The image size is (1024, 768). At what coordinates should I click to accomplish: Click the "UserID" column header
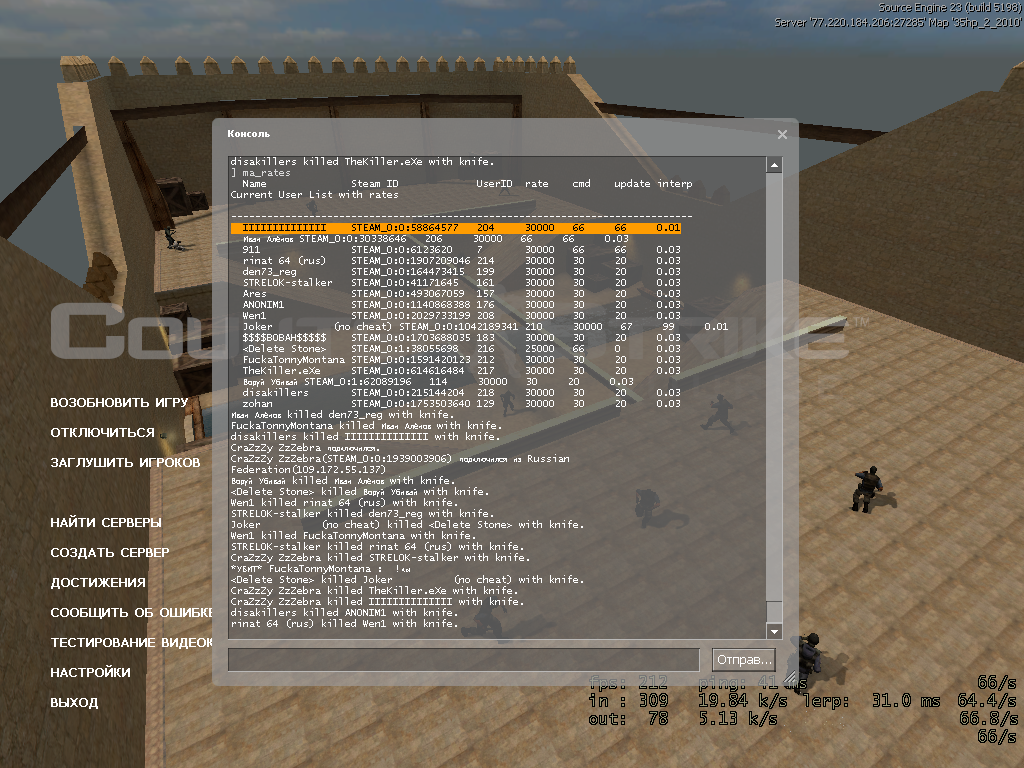(x=494, y=184)
